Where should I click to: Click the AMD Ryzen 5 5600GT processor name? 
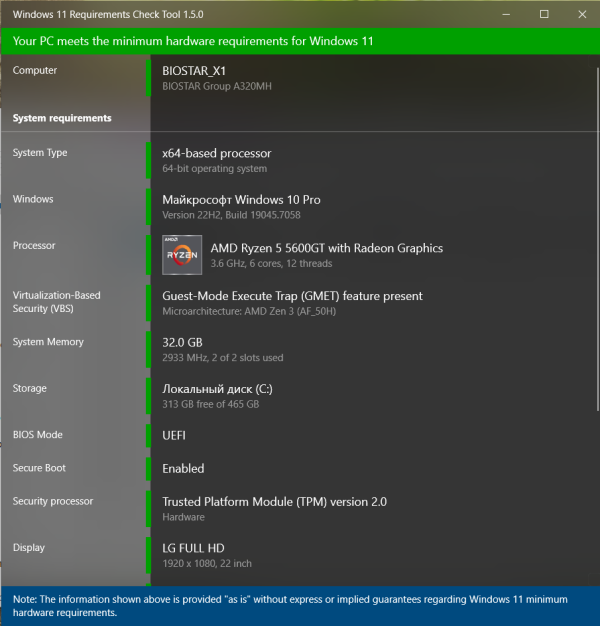click(x=327, y=248)
